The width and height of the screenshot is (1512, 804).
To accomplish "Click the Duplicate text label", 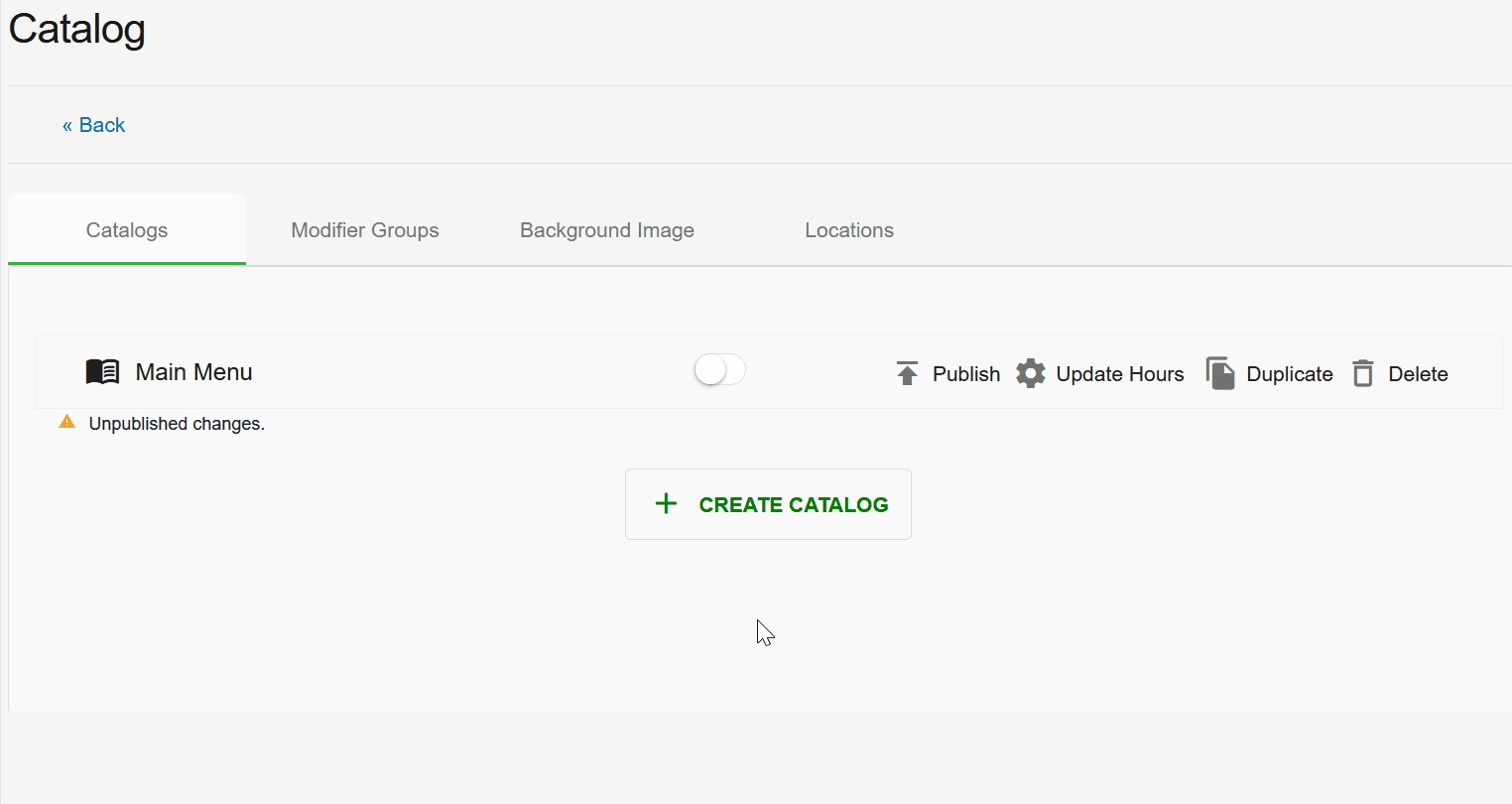I will click(x=1290, y=374).
